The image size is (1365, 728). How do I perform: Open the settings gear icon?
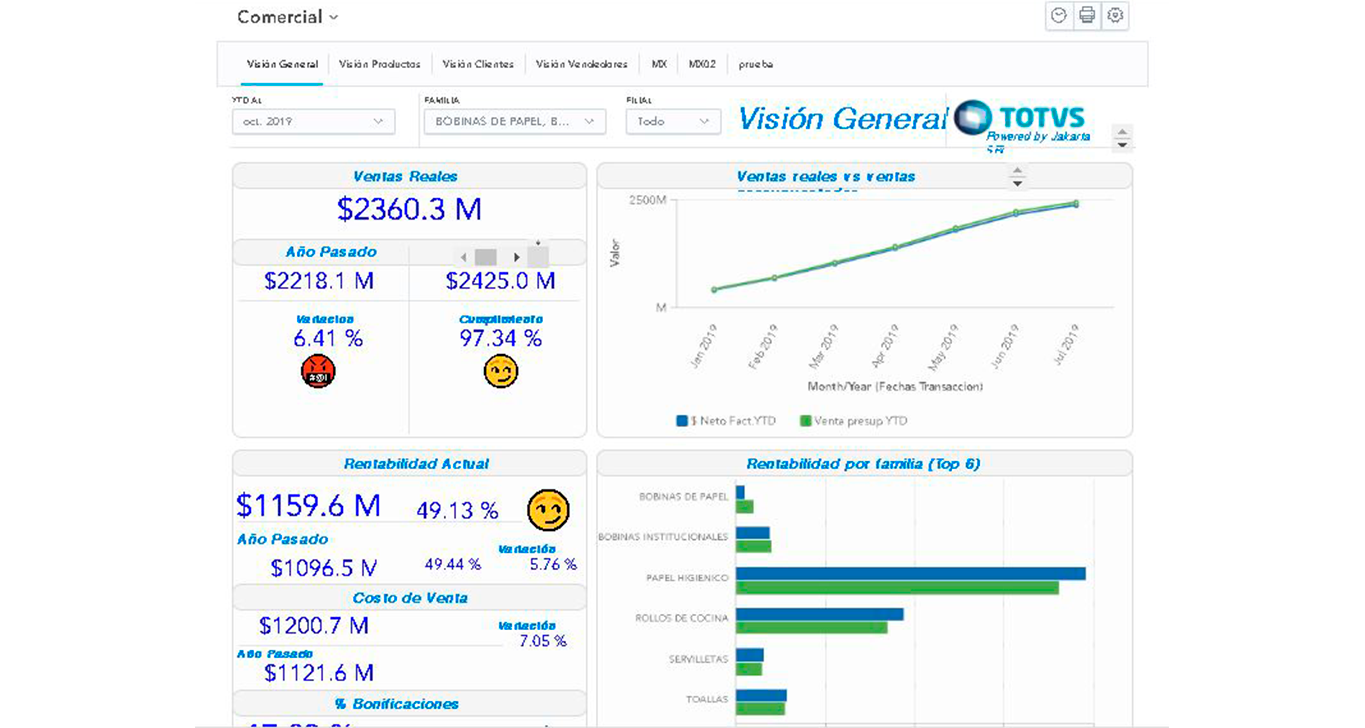pyautogui.click(x=1115, y=16)
